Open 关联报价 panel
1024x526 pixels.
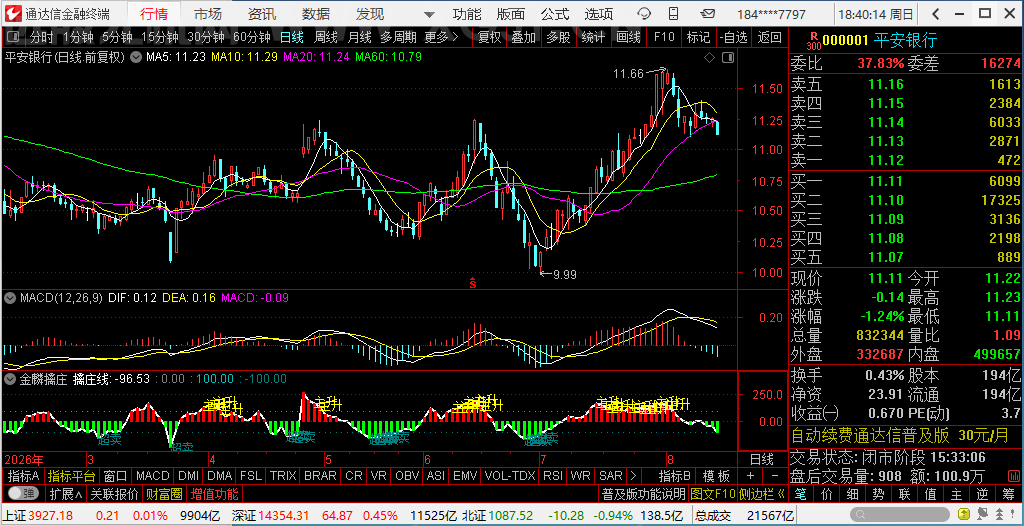point(114,493)
